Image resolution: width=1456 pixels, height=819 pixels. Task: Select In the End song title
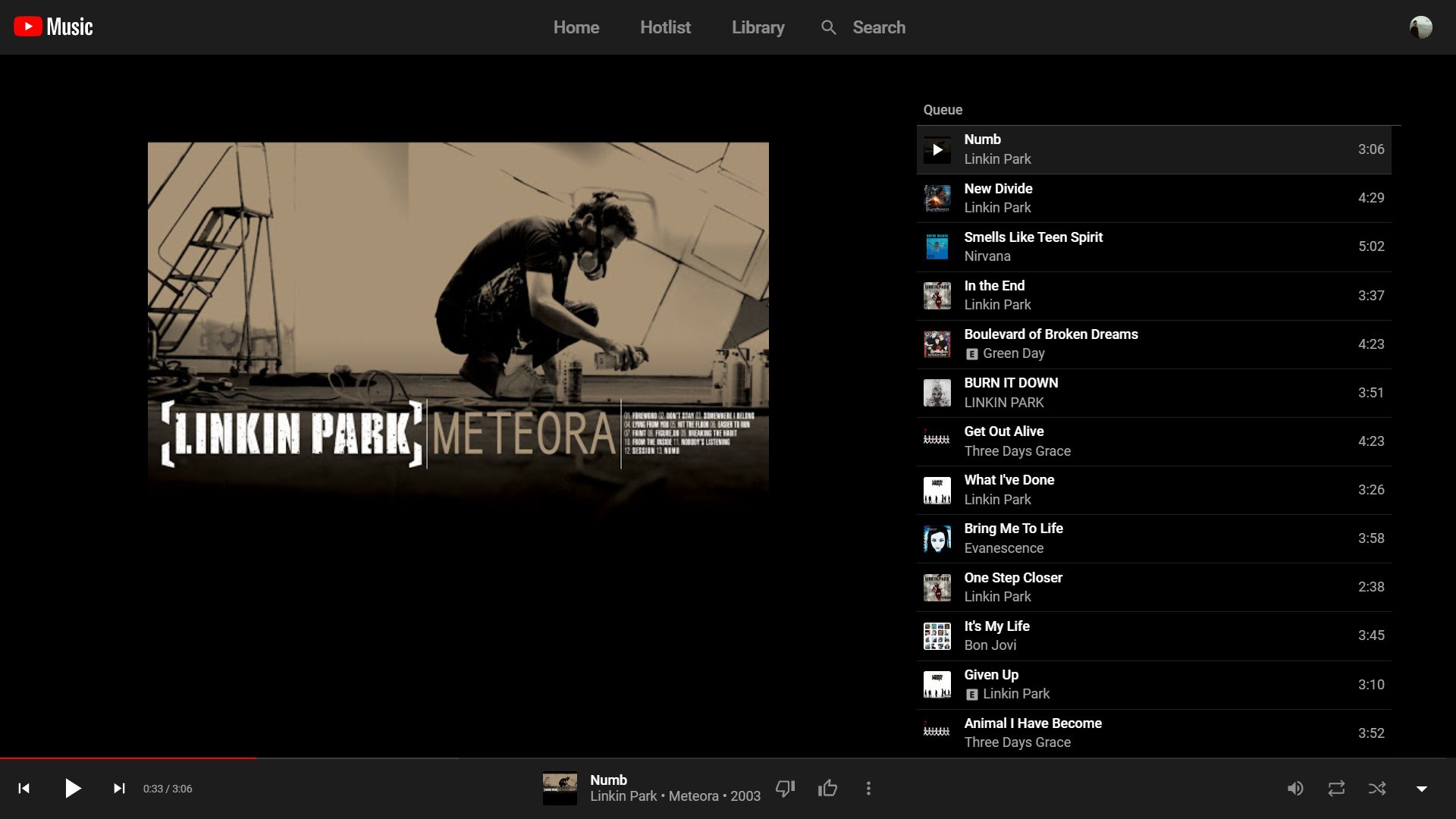tap(994, 286)
